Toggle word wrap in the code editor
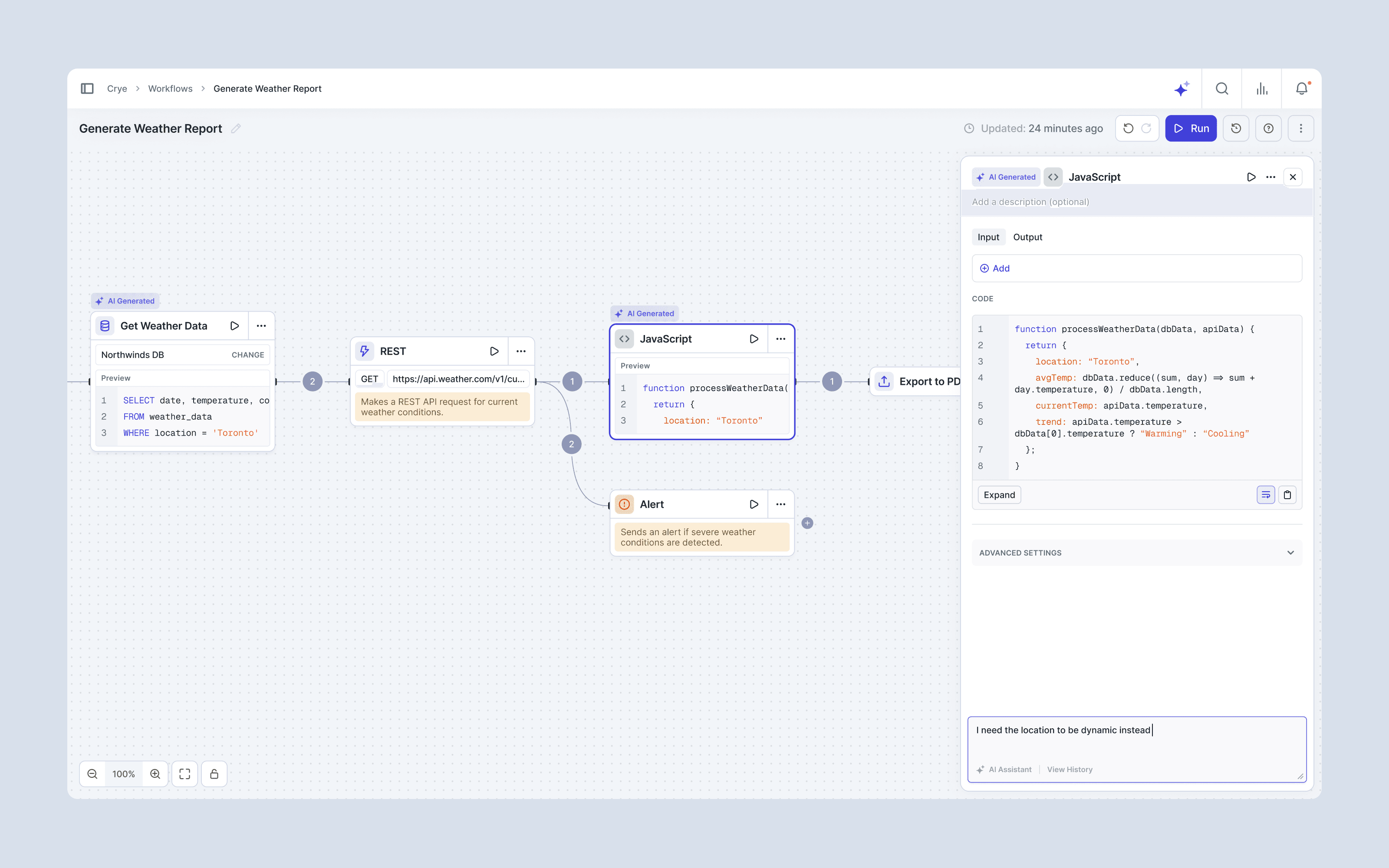The height and width of the screenshot is (868, 1389). coord(1266,495)
